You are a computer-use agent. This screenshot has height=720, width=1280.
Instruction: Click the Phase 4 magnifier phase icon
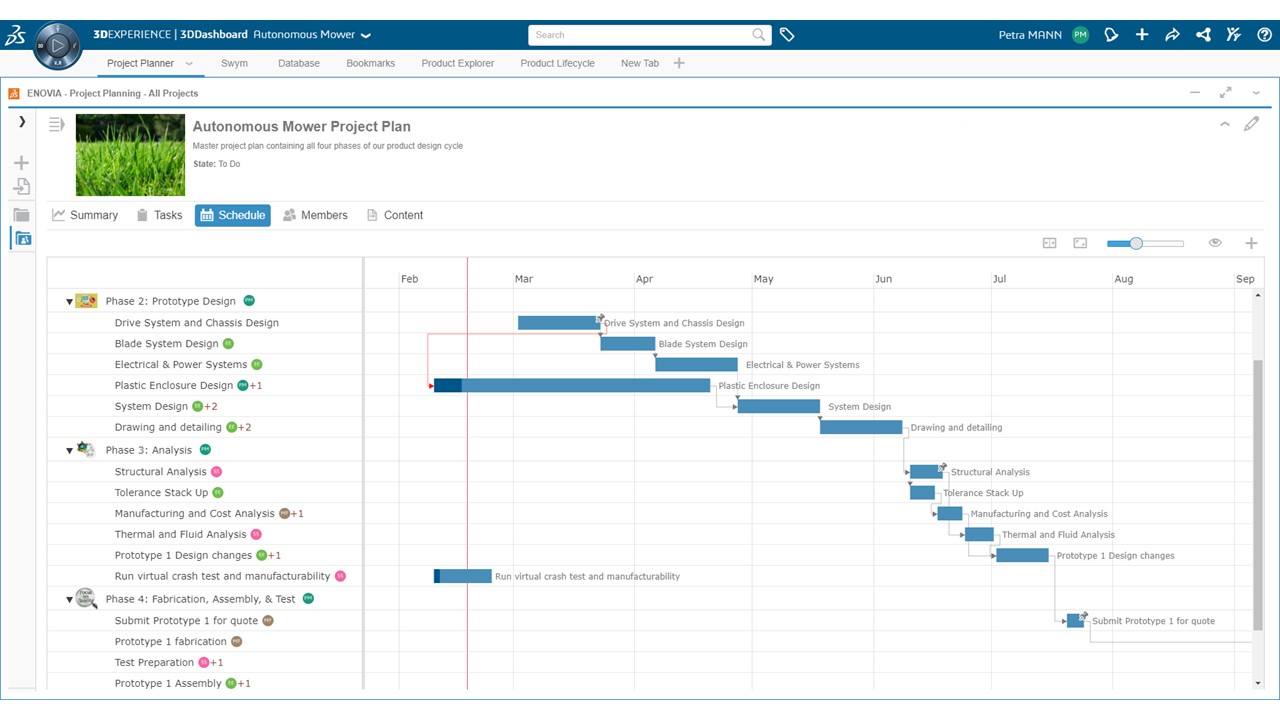pyautogui.click(x=86, y=598)
